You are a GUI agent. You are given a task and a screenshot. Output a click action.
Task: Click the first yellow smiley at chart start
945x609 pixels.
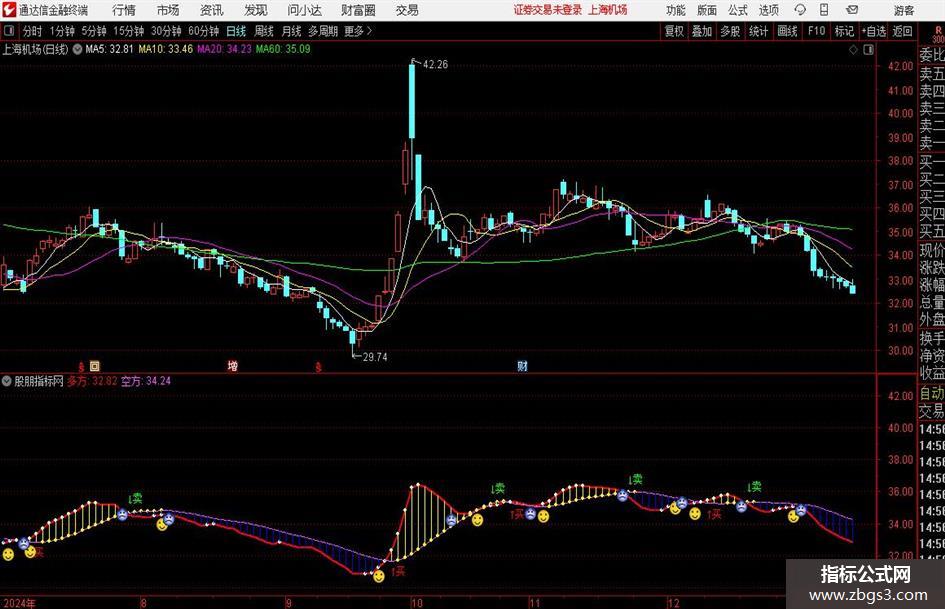8,554
